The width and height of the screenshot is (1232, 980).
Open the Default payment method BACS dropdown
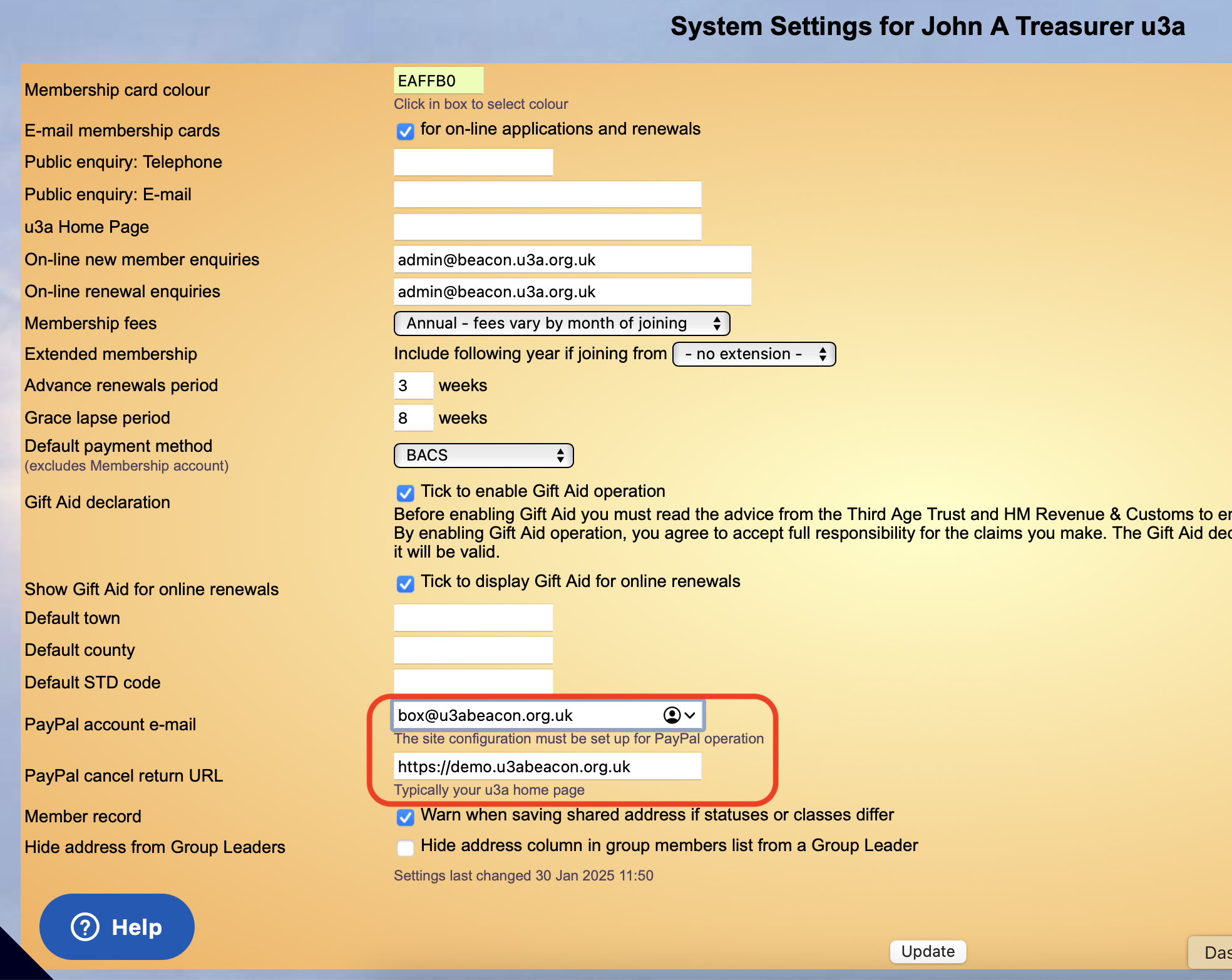coord(483,456)
